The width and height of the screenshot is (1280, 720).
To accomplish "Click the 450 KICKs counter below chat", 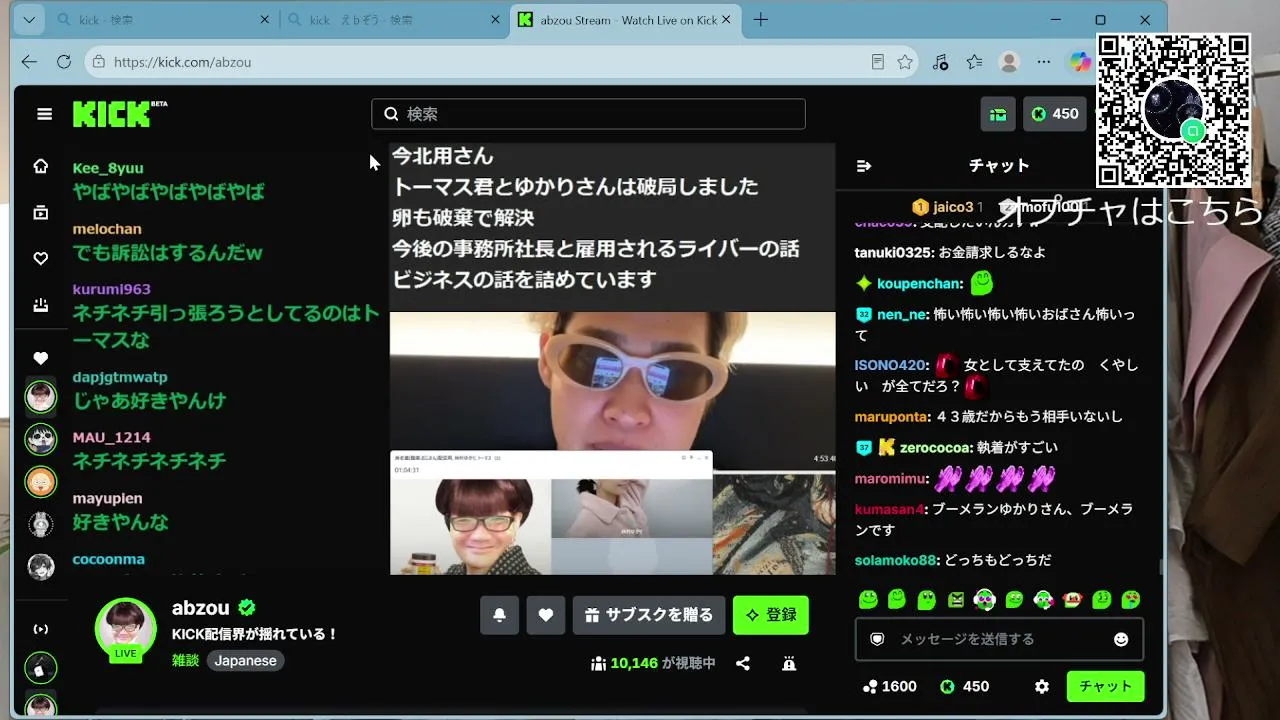I will (x=965, y=686).
